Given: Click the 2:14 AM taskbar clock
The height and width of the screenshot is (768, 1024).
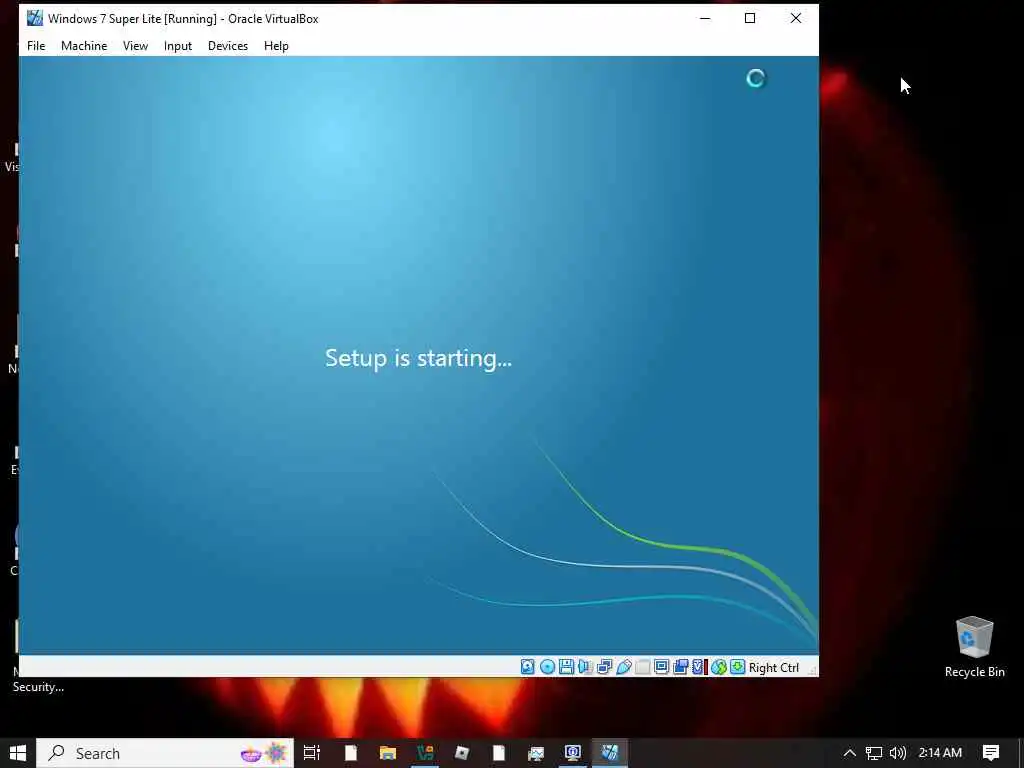Looking at the screenshot, I should pyautogui.click(x=940, y=753).
